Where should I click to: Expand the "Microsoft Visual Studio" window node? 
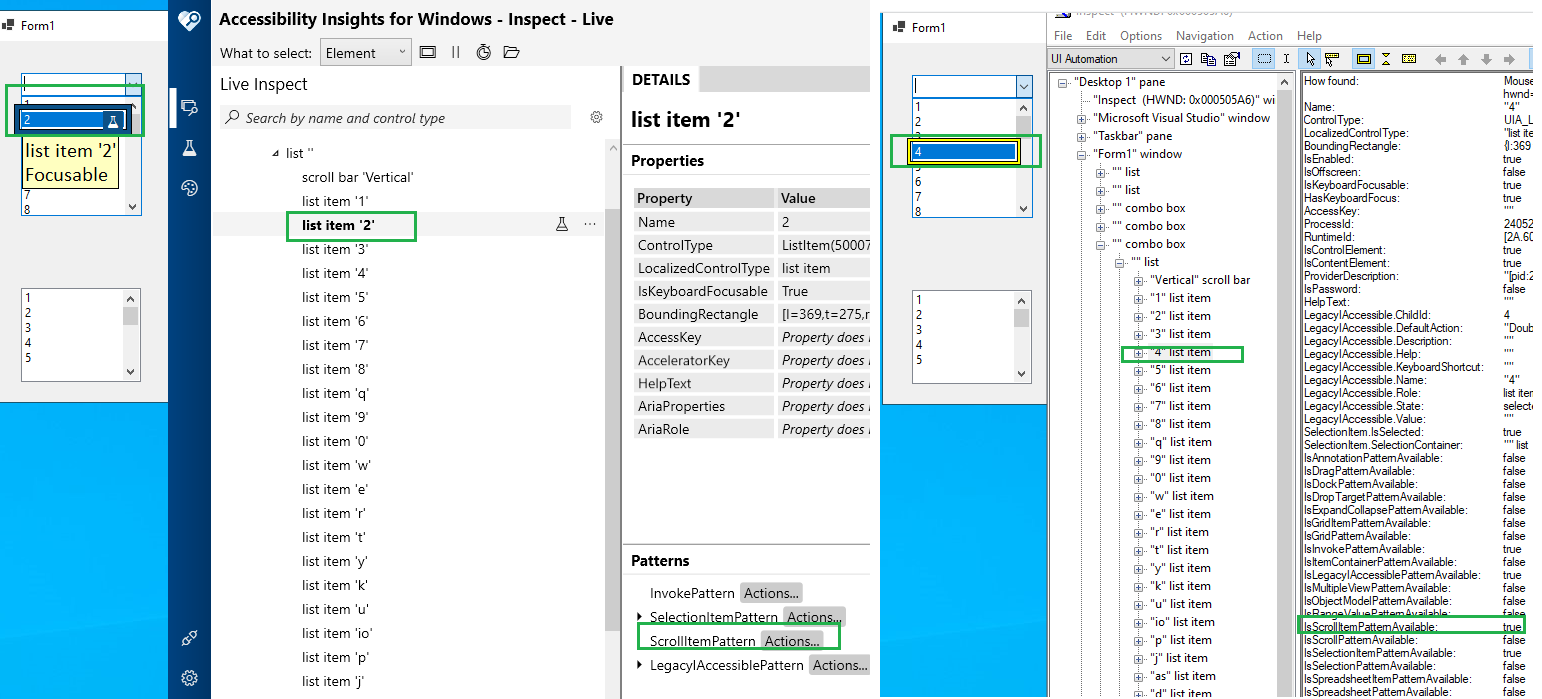click(1081, 118)
